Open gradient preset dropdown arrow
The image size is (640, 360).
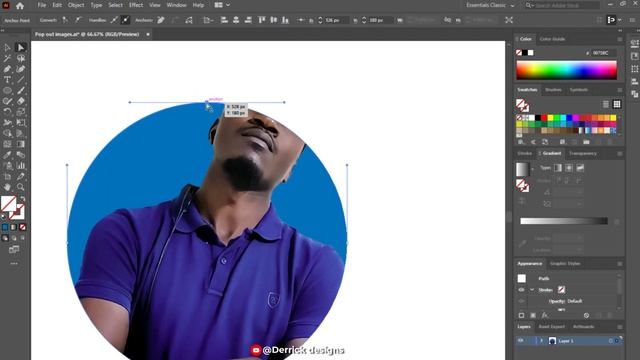(532, 169)
